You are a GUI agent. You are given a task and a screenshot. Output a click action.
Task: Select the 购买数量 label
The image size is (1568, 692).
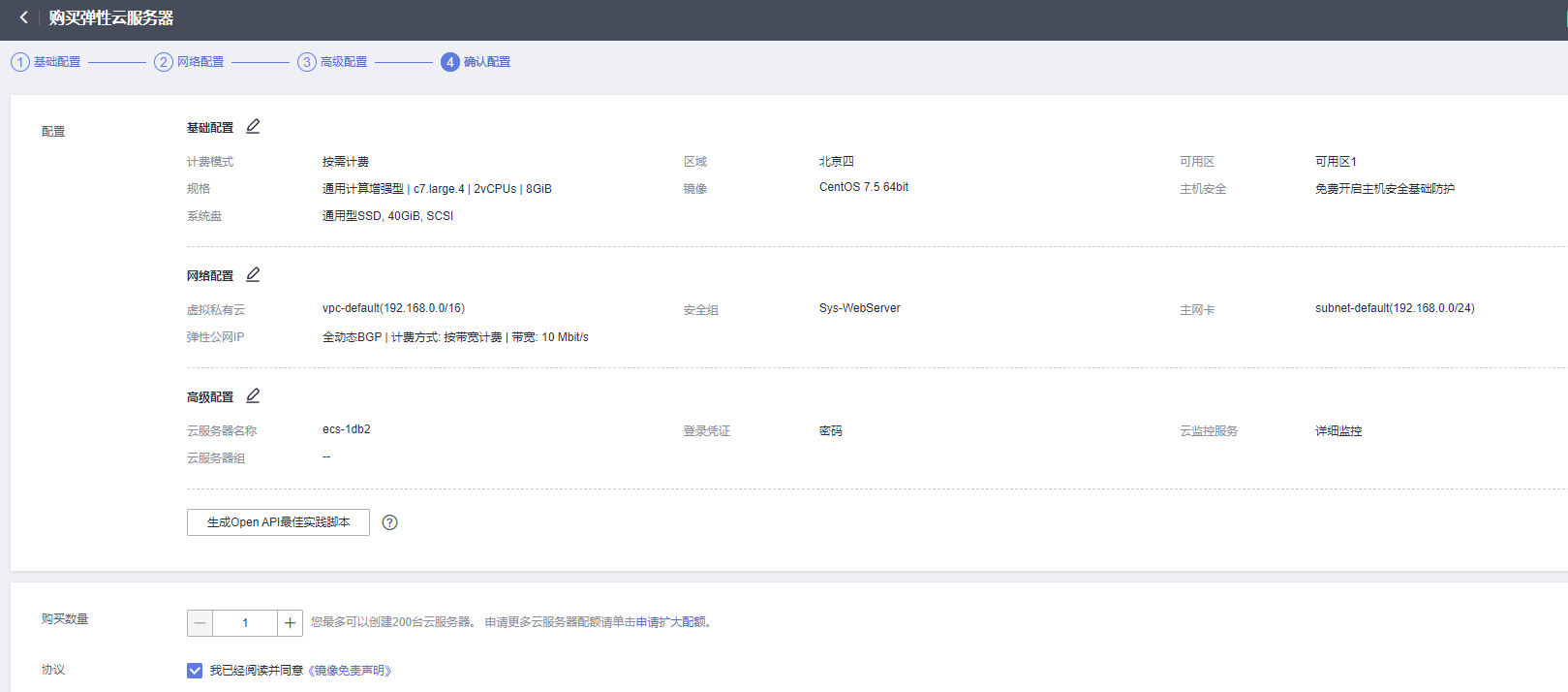[x=65, y=619]
